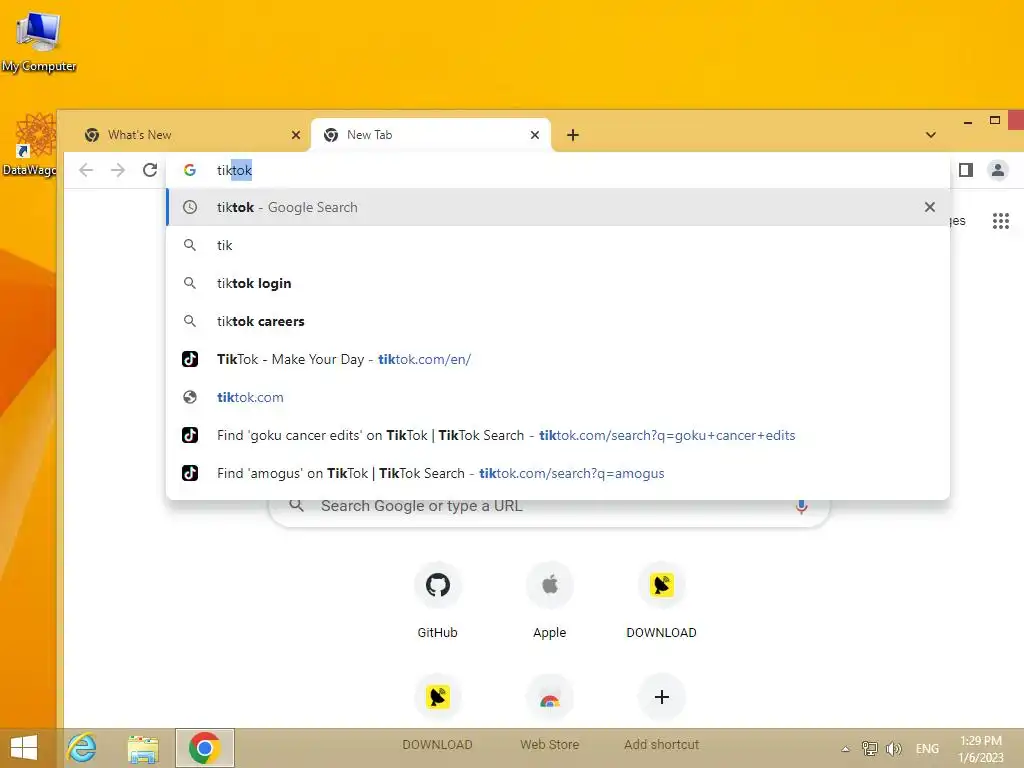Open the My Computer desktop icon
Viewport: 1024px width, 768px height.
tap(39, 40)
